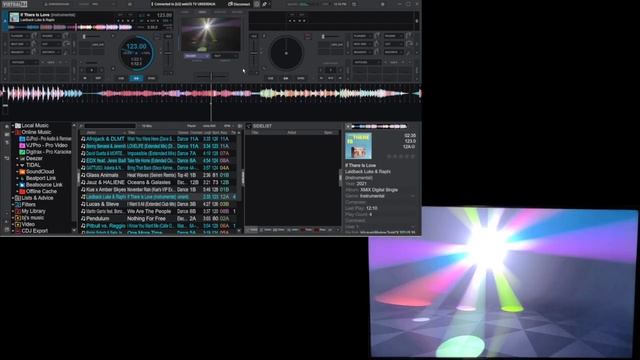Open the Genre dropdown in track info panel
The height and width of the screenshot is (360, 640).
click(413, 196)
